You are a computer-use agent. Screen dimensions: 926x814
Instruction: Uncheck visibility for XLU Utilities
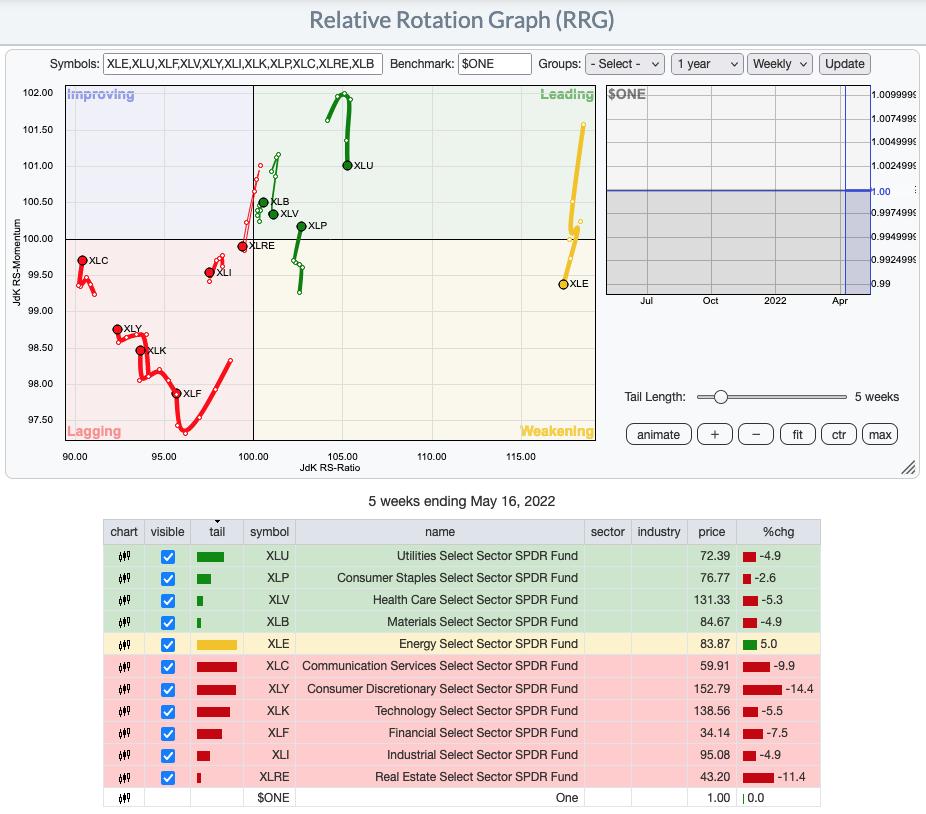[x=168, y=556]
